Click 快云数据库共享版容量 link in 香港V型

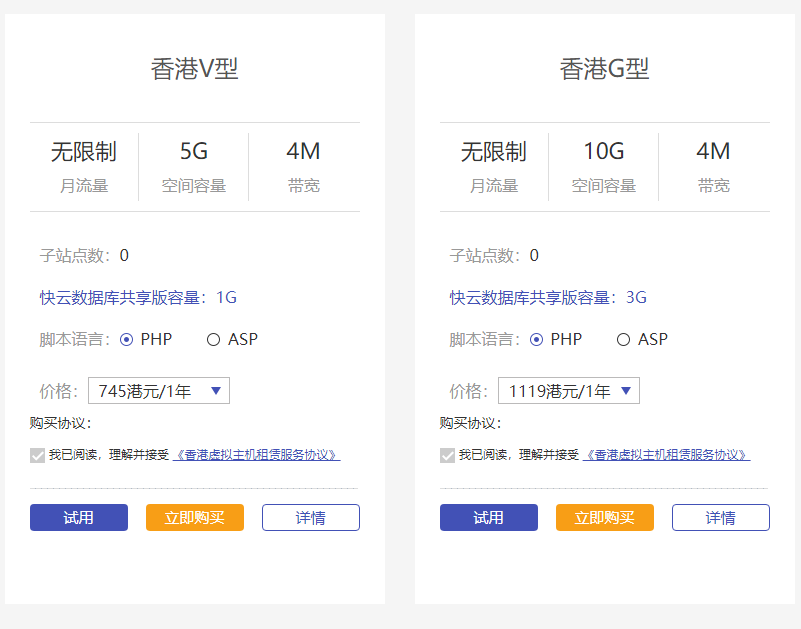122,297
